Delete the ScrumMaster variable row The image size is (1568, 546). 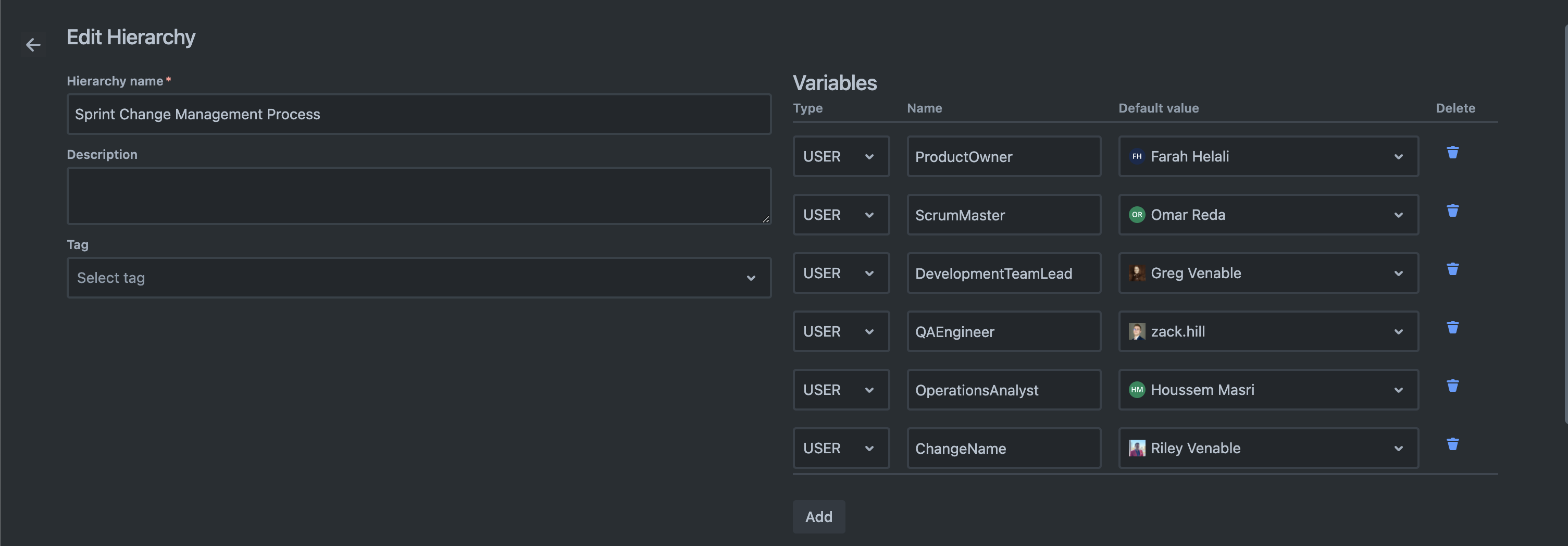pos(1452,210)
